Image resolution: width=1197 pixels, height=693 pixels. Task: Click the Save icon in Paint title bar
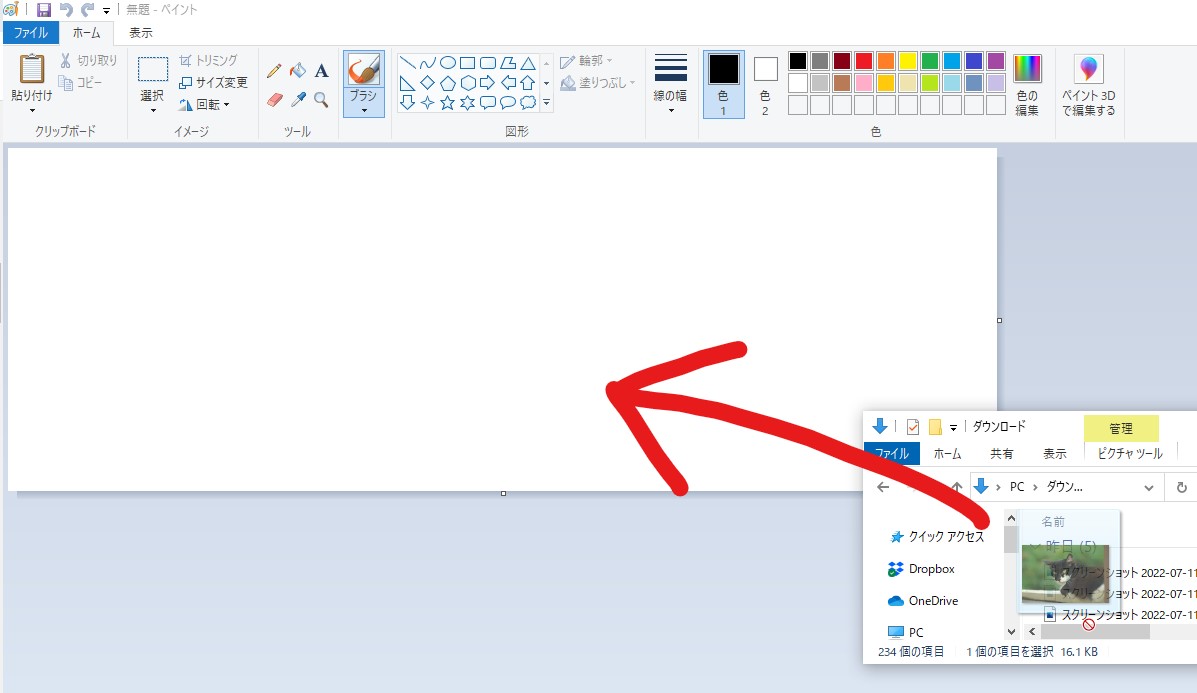click(44, 10)
